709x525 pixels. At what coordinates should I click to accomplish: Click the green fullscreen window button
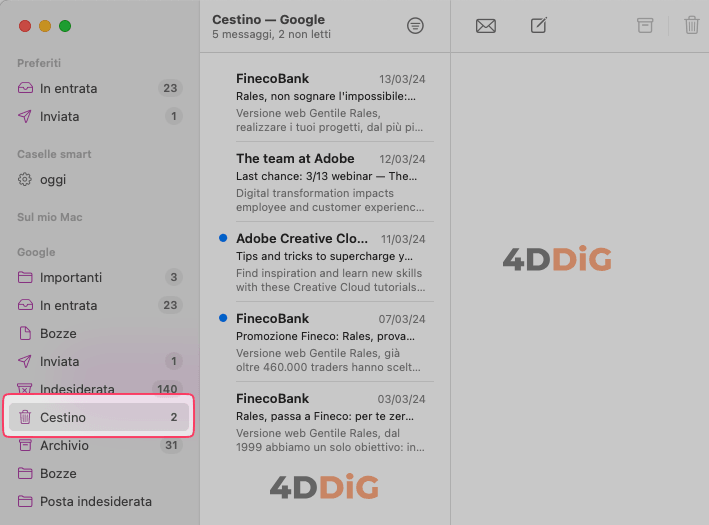(65, 26)
